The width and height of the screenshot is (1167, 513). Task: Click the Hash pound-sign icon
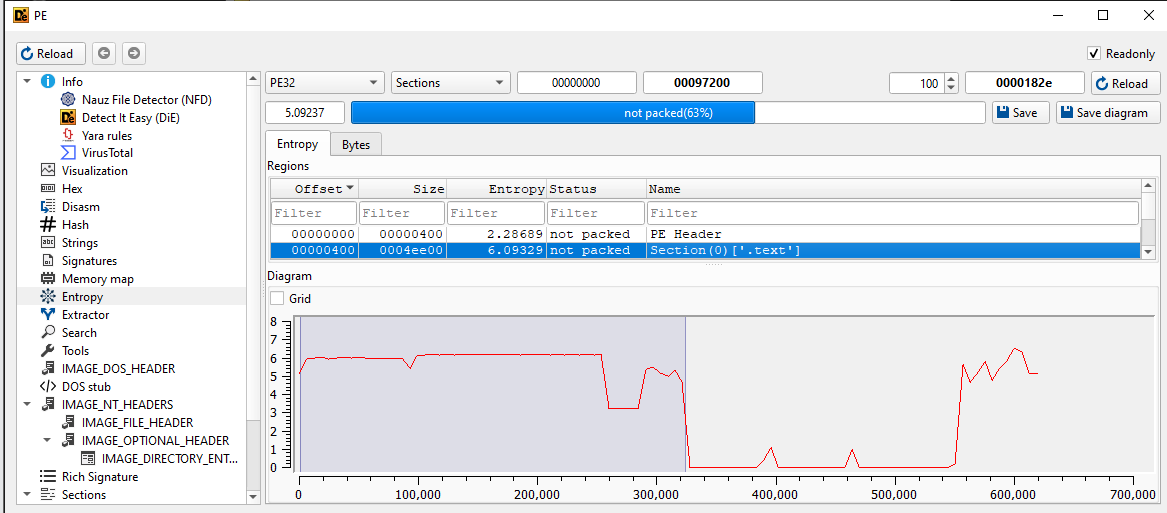[x=48, y=224]
